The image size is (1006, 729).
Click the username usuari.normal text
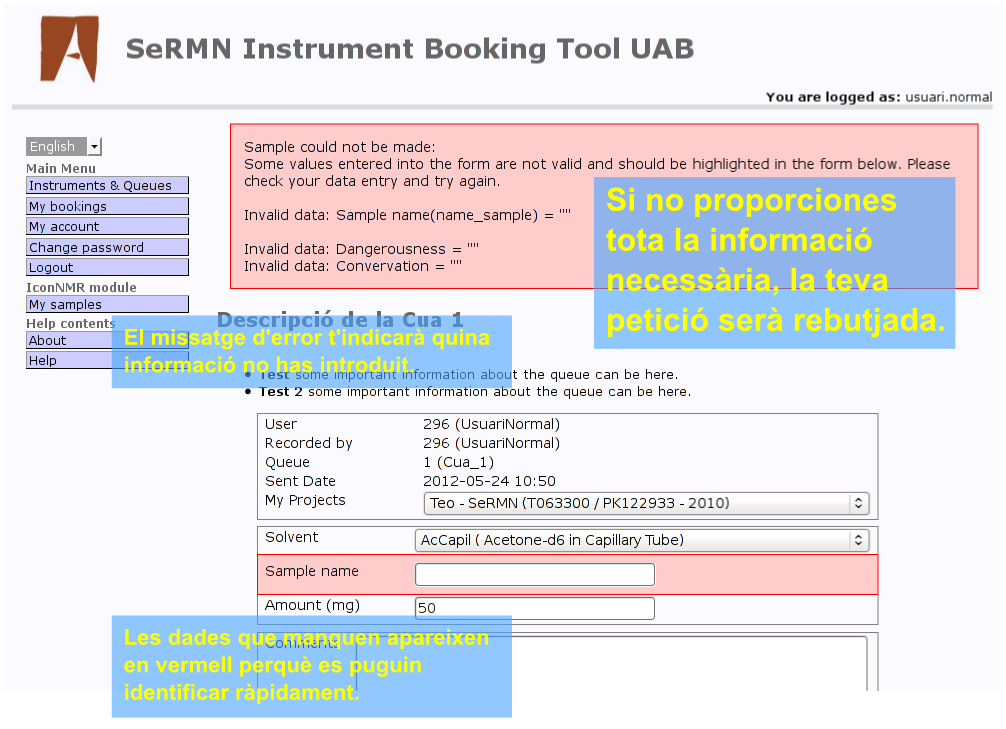(x=948, y=97)
